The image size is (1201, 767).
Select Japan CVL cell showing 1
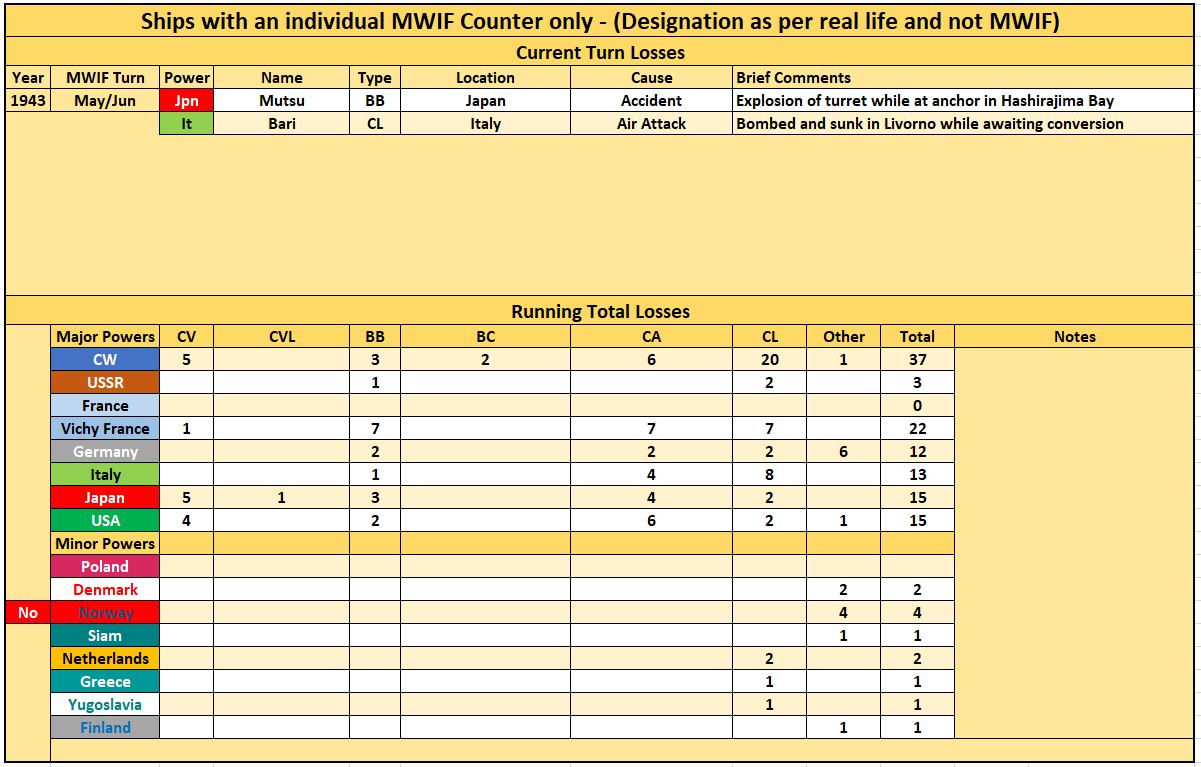click(x=281, y=498)
